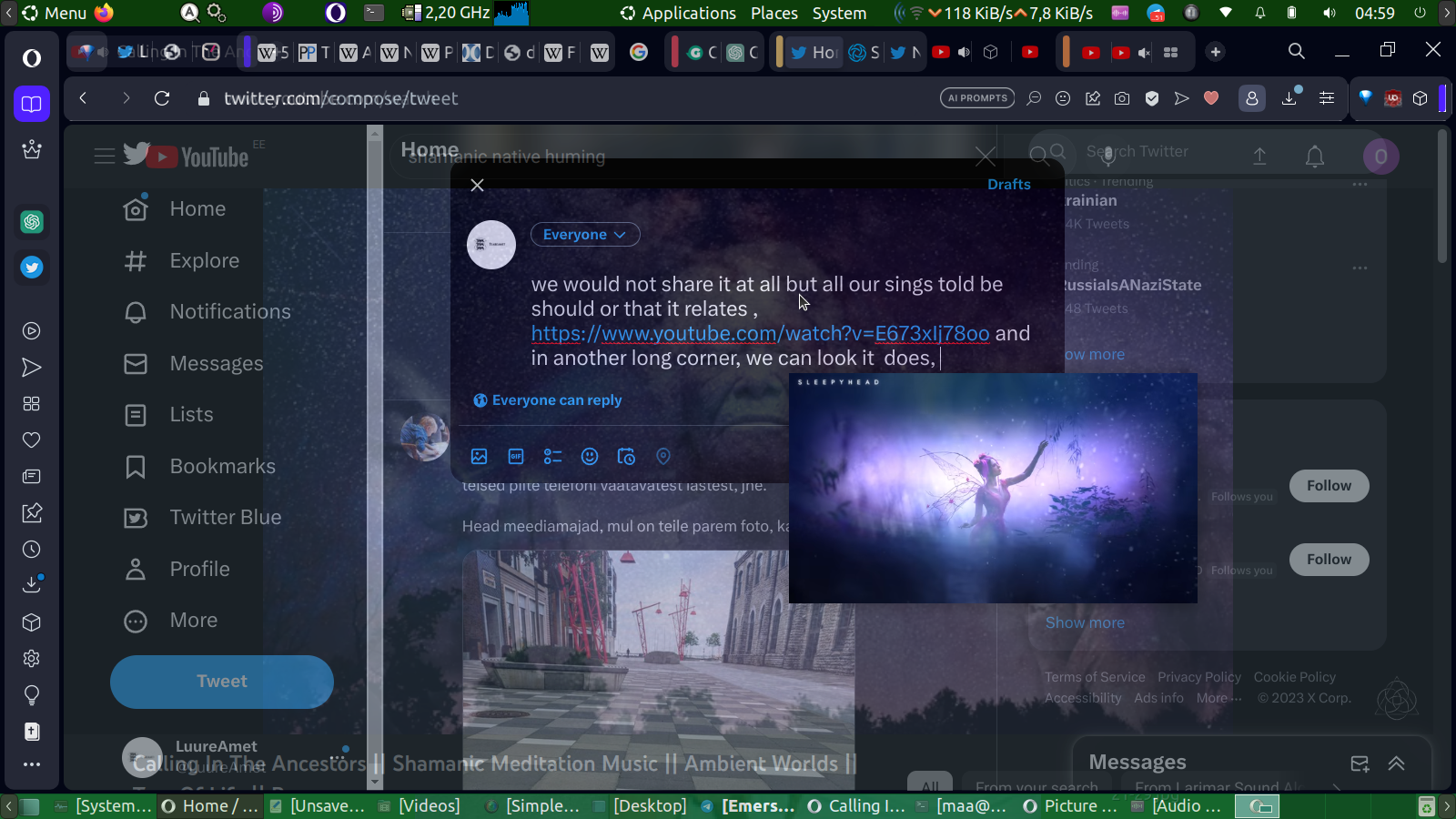Viewport: 1456px width, 819px height.
Task: Compose a new message in Messages panel
Action: [1360, 763]
